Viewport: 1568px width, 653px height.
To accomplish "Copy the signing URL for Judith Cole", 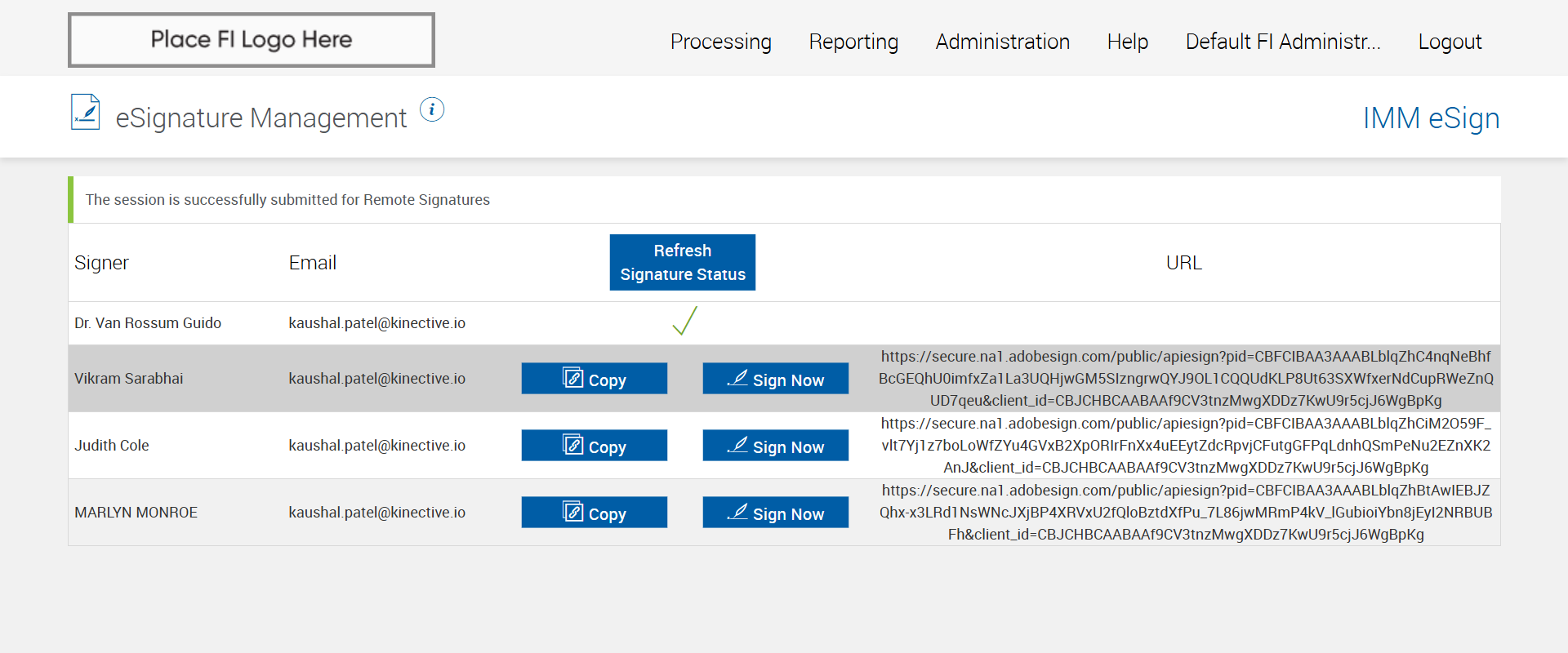I will point(594,446).
